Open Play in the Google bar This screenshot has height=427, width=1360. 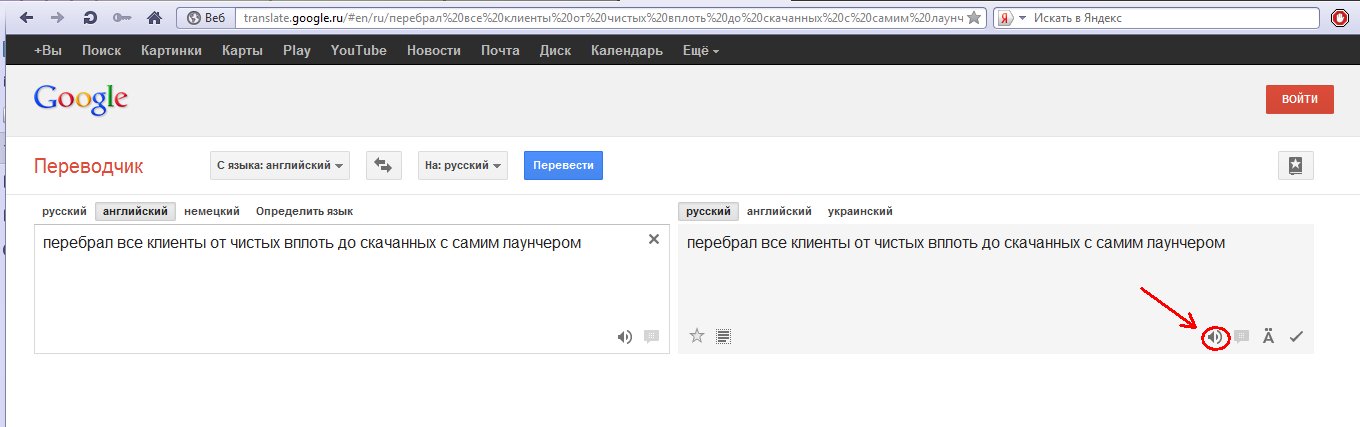[297, 51]
